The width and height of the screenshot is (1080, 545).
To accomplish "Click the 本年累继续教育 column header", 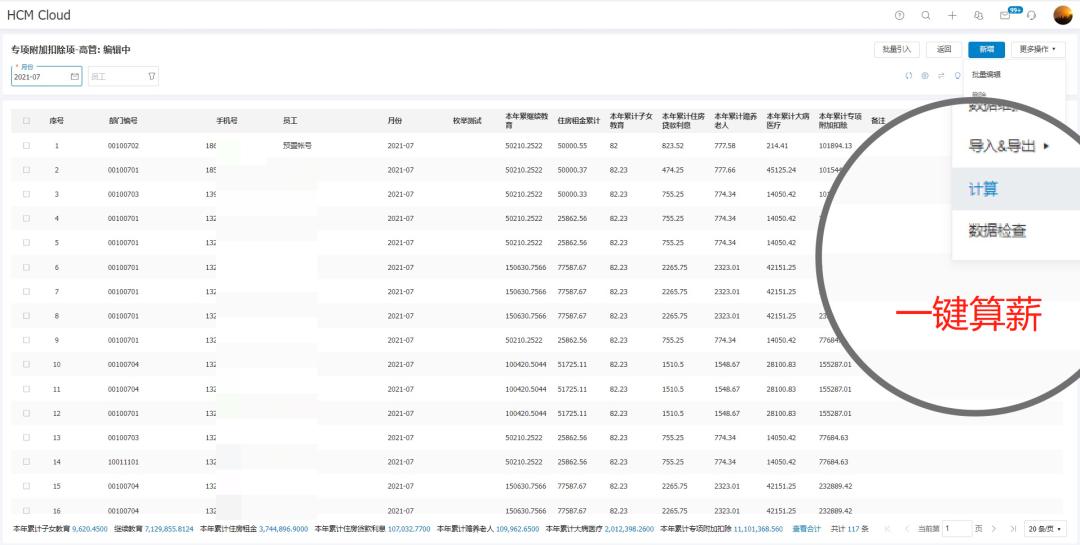I will click(x=527, y=121).
